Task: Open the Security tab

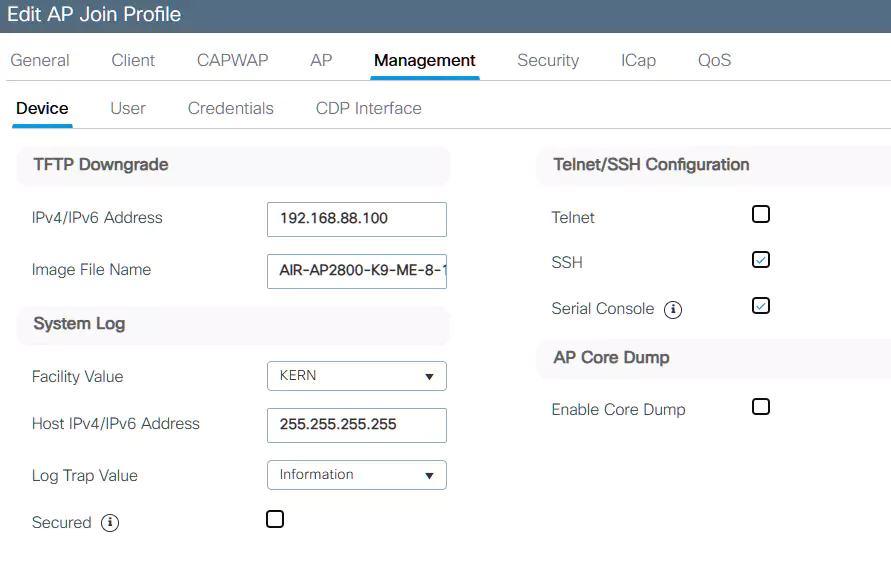Action: point(548,60)
